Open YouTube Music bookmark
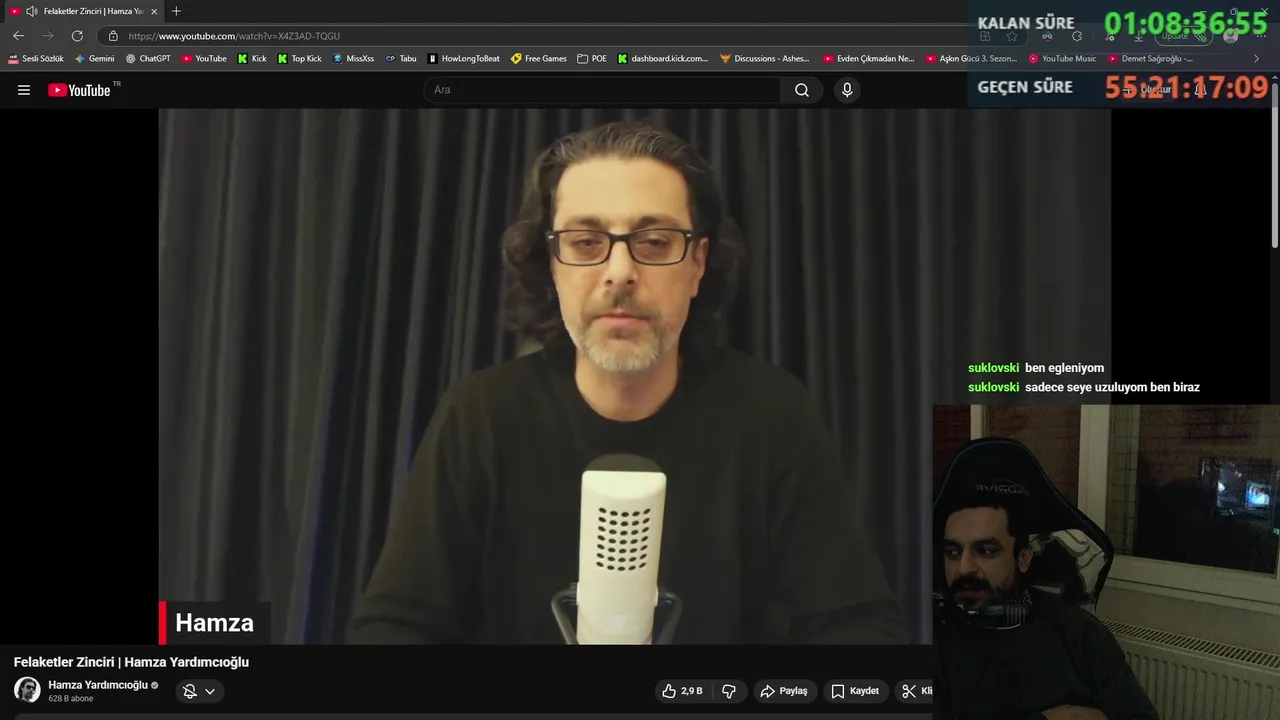Screen dimensions: 1280x720 pos(1062,59)
